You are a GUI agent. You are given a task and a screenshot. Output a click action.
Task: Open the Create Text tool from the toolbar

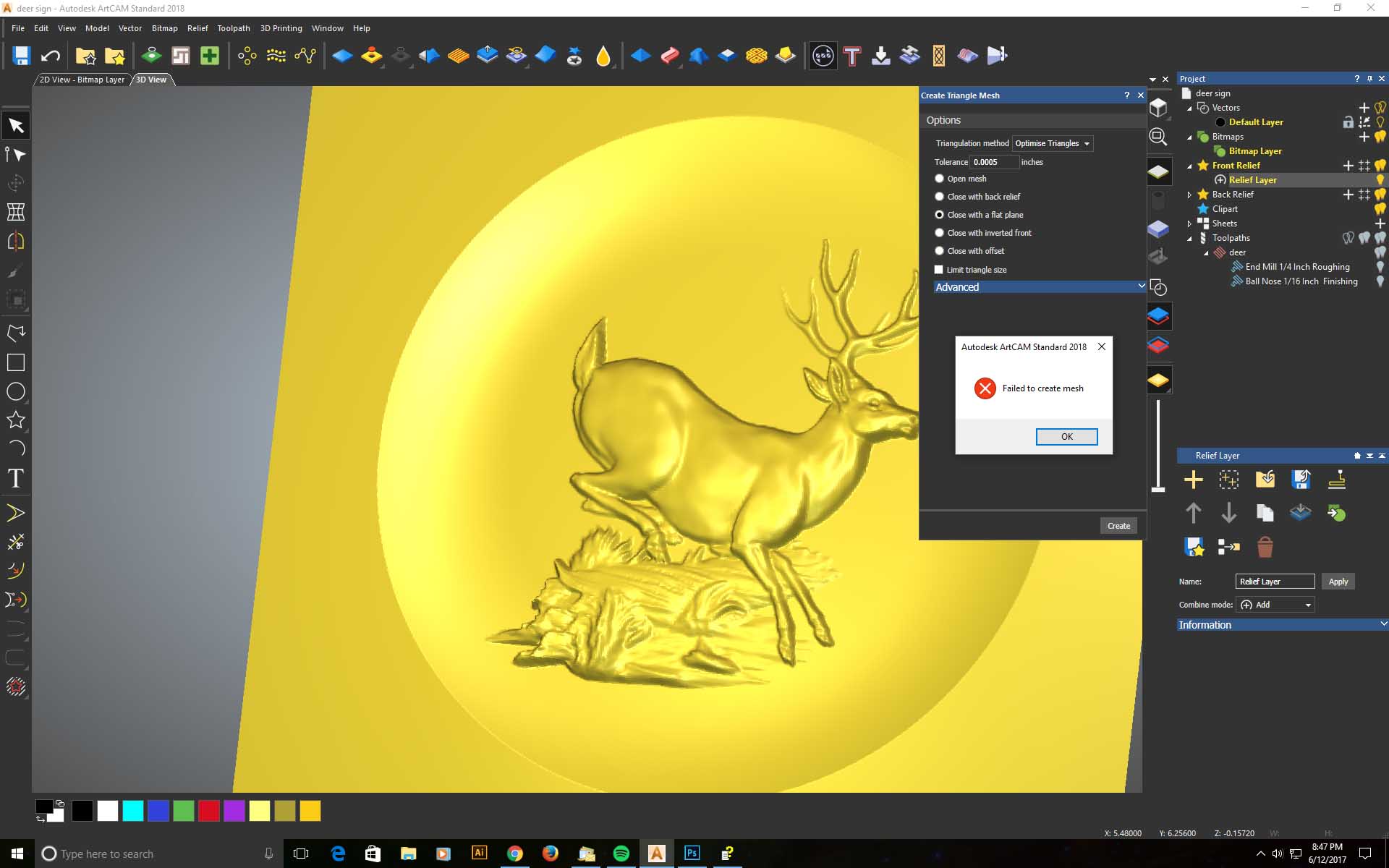[851, 55]
